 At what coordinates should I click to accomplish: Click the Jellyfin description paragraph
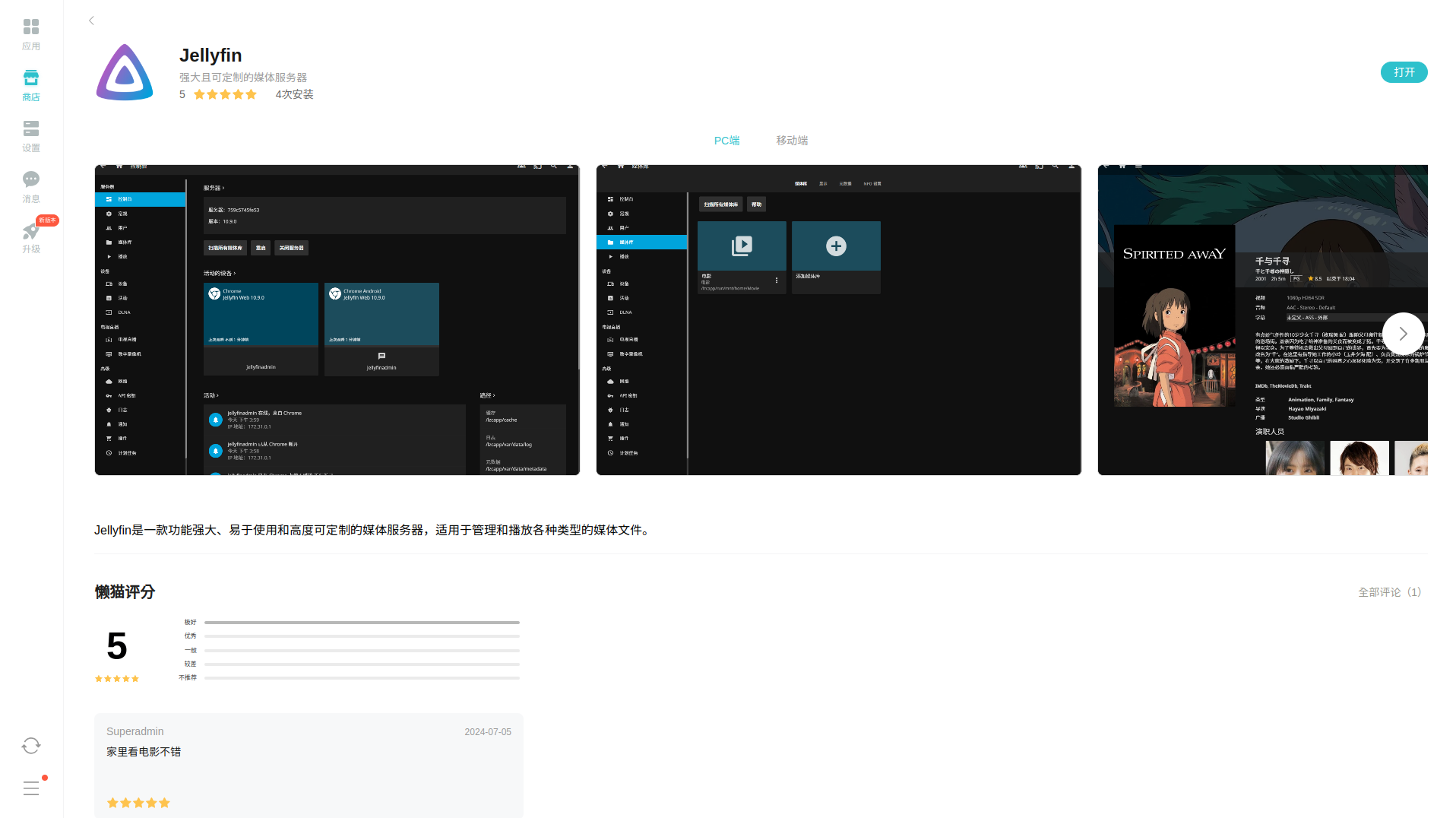pos(374,531)
